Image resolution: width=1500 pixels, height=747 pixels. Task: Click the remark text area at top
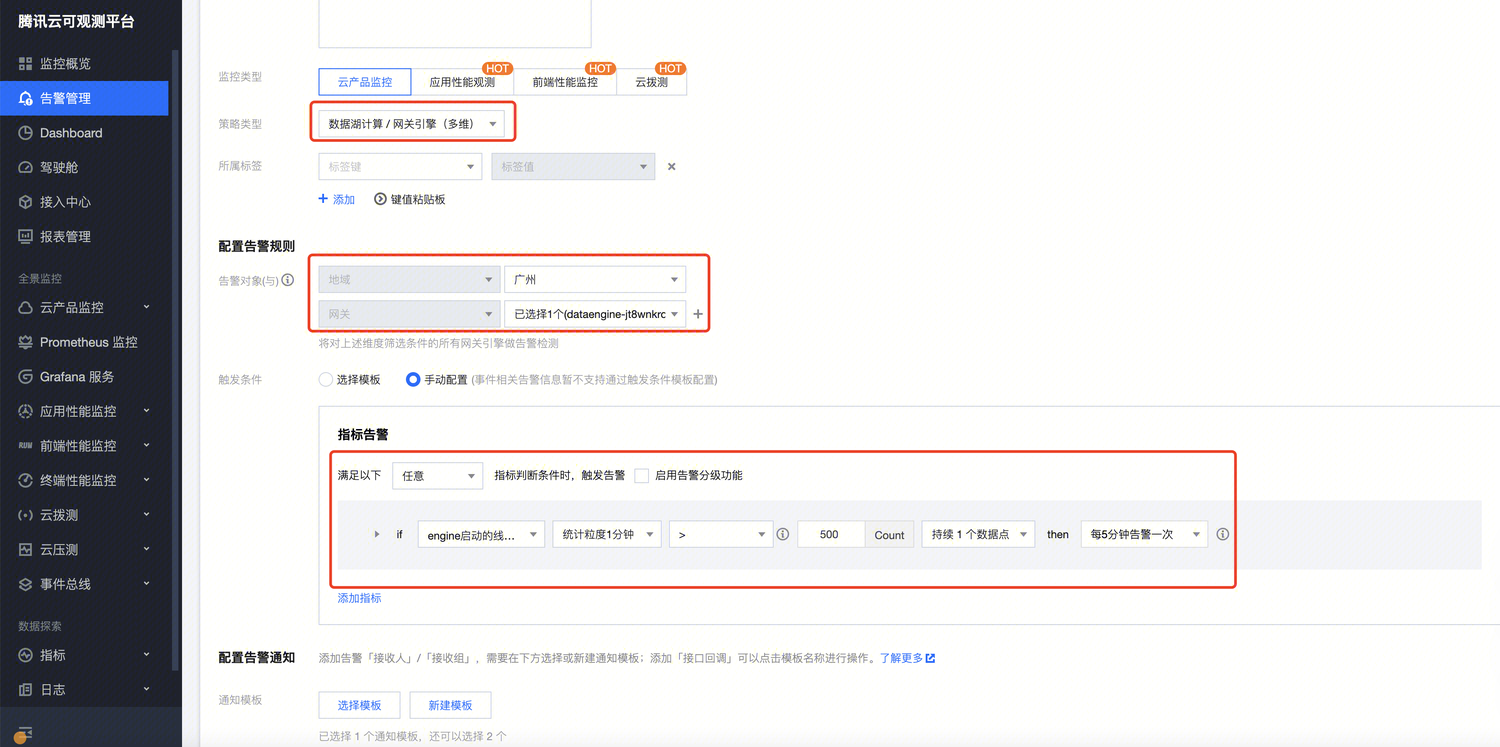coord(455,23)
